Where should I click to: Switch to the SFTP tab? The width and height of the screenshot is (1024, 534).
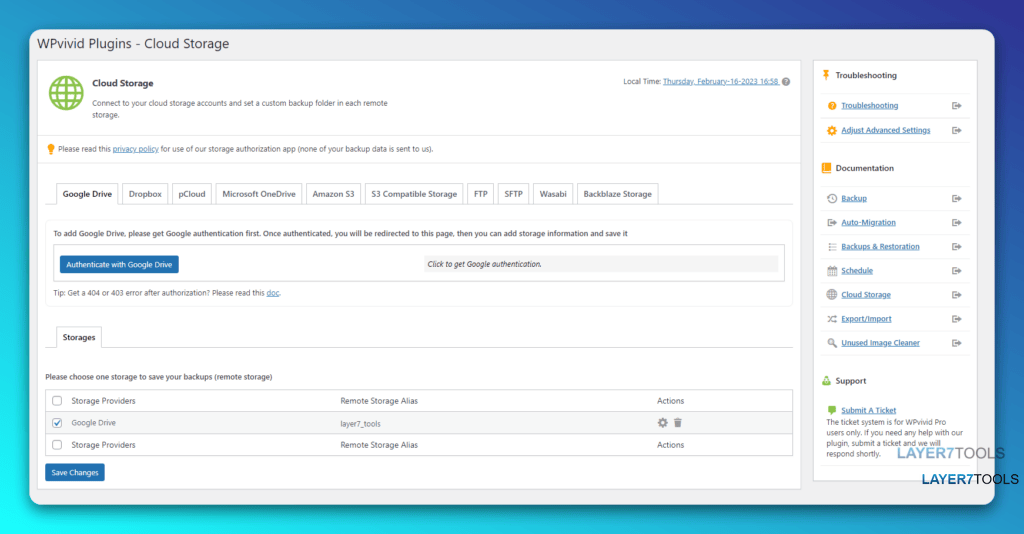point(513,194)
